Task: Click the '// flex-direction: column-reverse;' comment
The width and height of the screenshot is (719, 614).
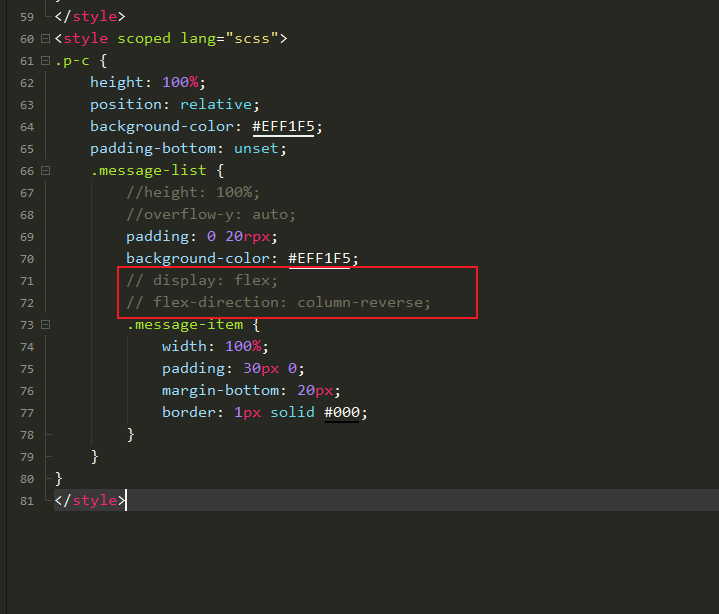Action: coord(278,303)
